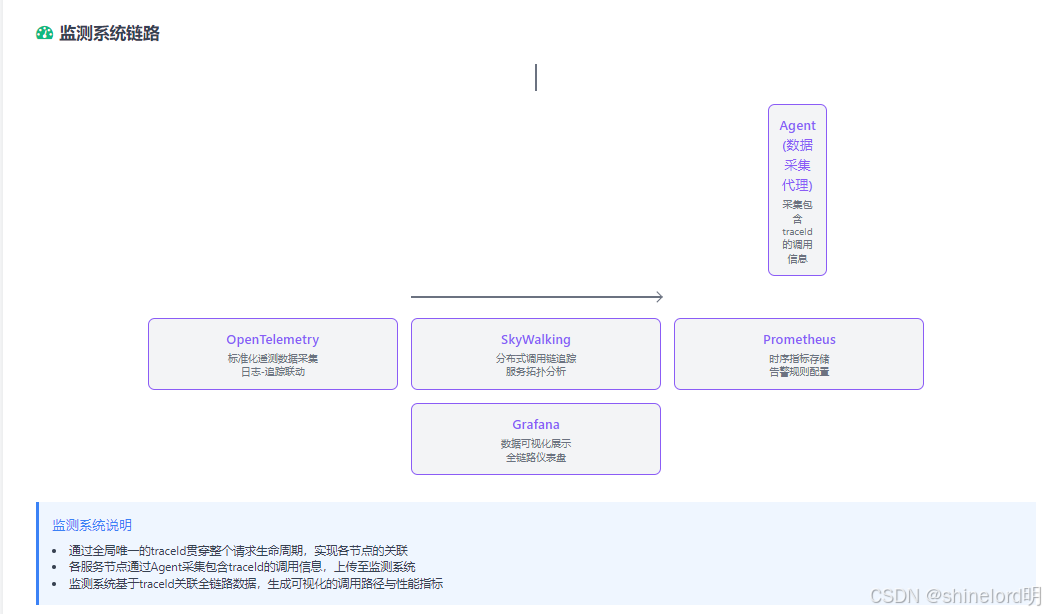Click the bullet starting 监测系统基于traceId
Screen dimensions: 1046x614
click(255, 583)
